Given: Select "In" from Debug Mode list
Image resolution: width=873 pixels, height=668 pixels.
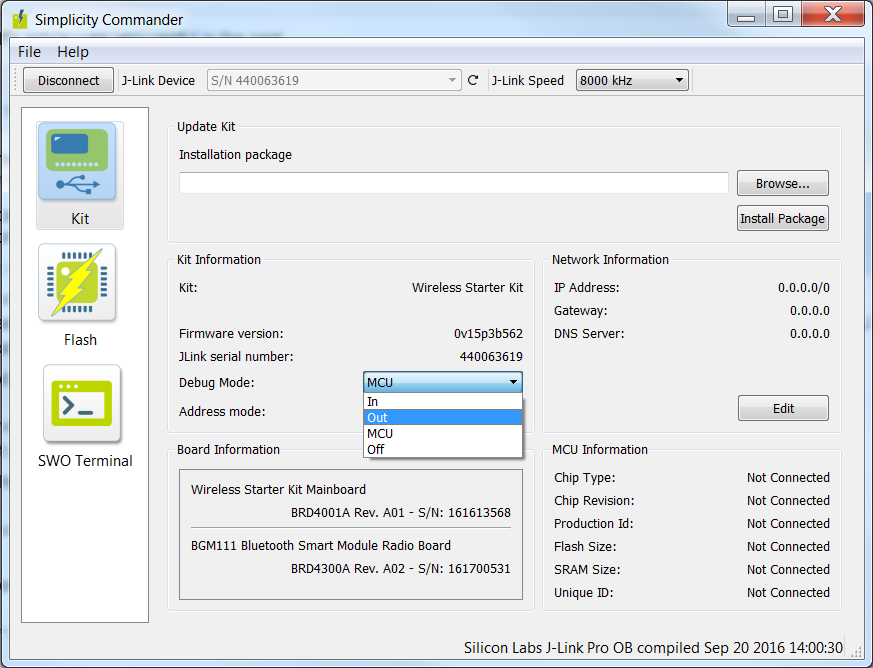Looking at the screenshot, I should tap(442, 401).
